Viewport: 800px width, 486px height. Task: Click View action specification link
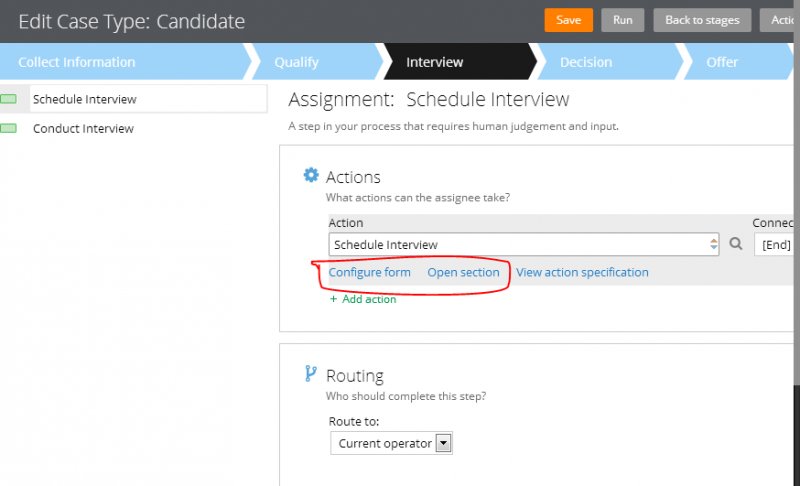(x=582, y=272)
